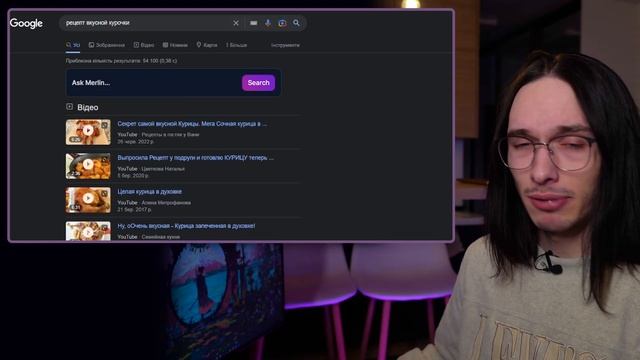The image size is (640, 360).
Task: Switch to the Відео tab
Action: pyautogui.click(x=144, y=45)
